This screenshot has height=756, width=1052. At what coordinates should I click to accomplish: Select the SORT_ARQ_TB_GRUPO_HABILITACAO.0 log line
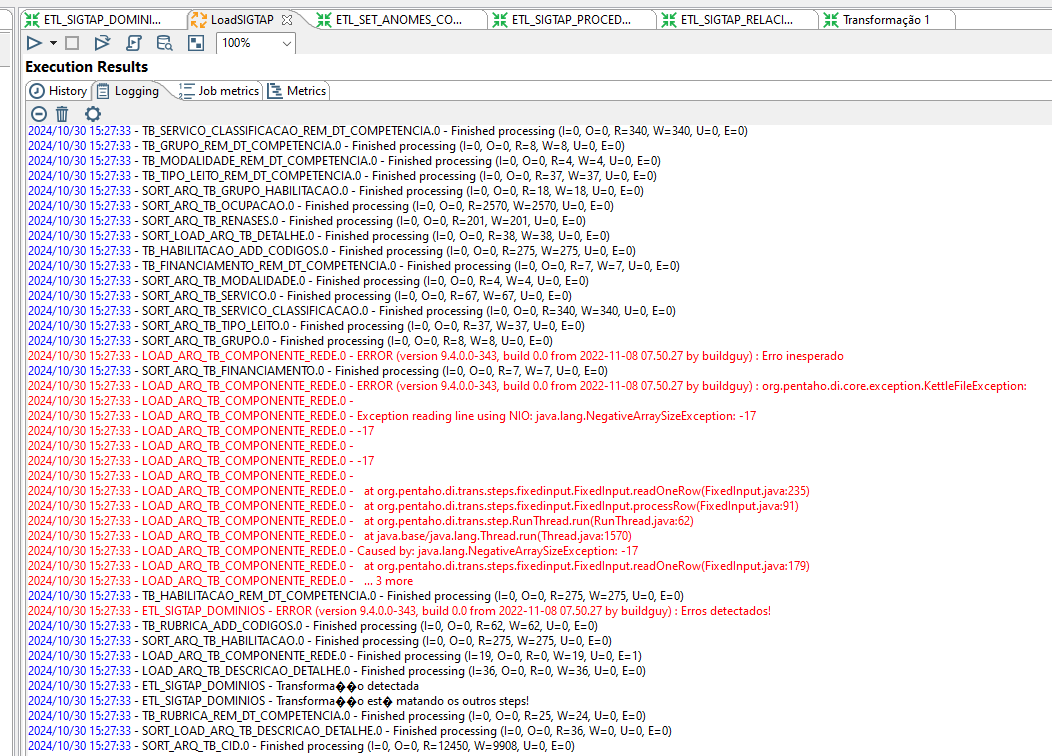click(x=335, y=191)
